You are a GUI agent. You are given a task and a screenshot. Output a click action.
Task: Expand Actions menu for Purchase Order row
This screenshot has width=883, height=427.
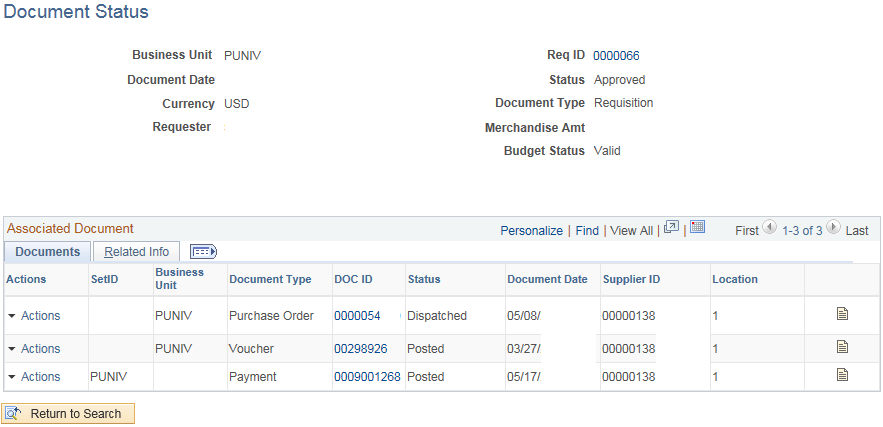34,316
